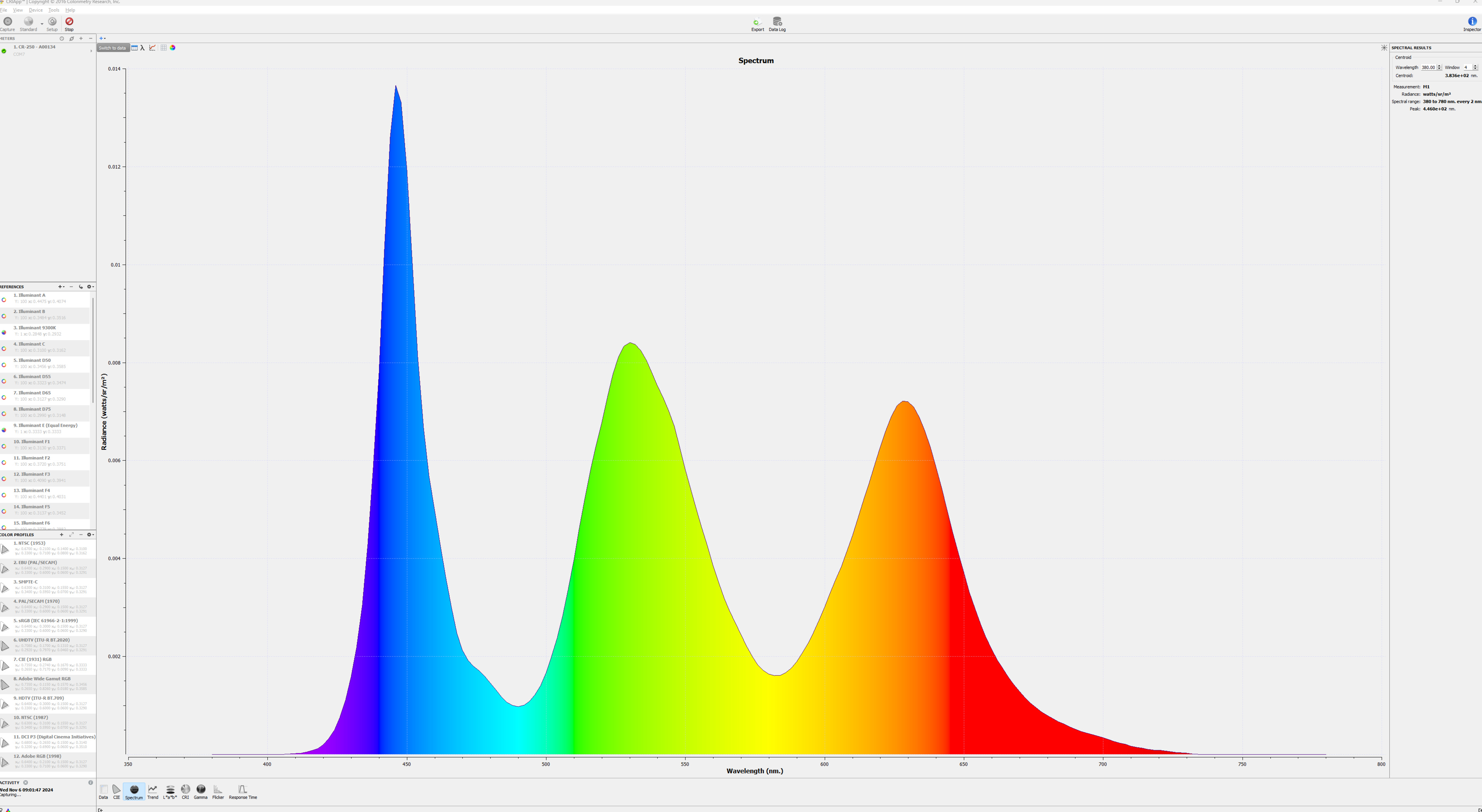Toggle Illuminant 9300K reference marker
This screenshot has width=1482, height=812.
4,333
